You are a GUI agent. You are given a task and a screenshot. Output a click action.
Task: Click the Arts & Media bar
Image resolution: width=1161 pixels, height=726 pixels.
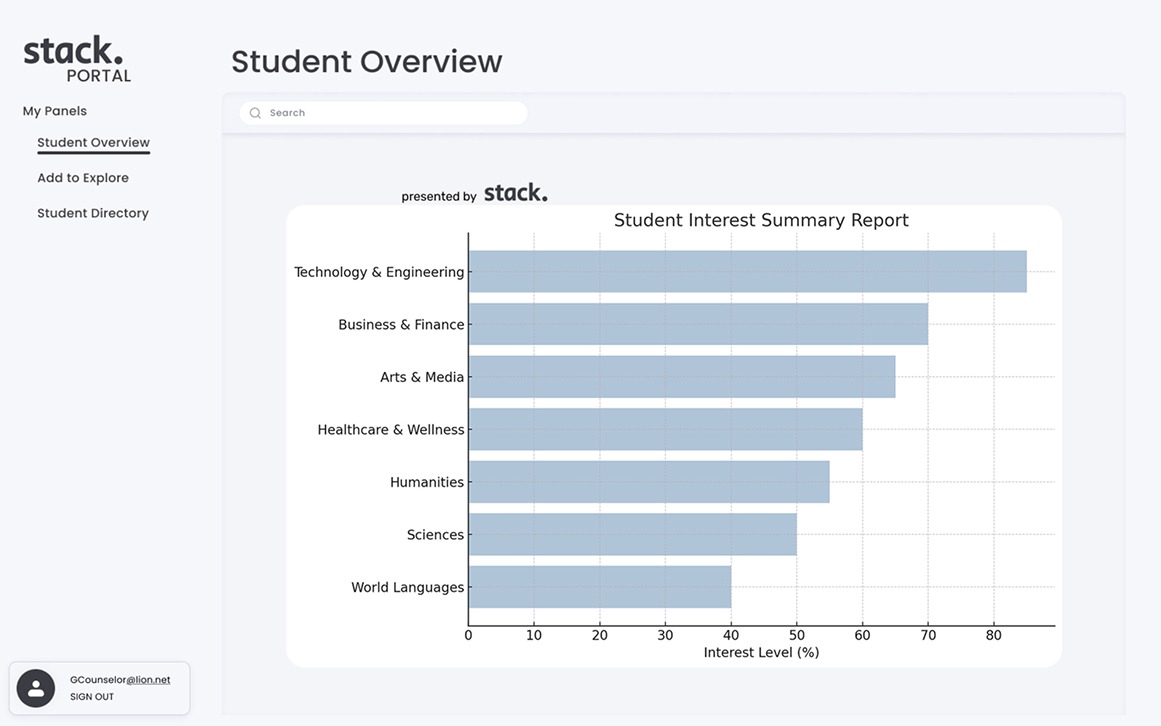click(x=680, y=376)
